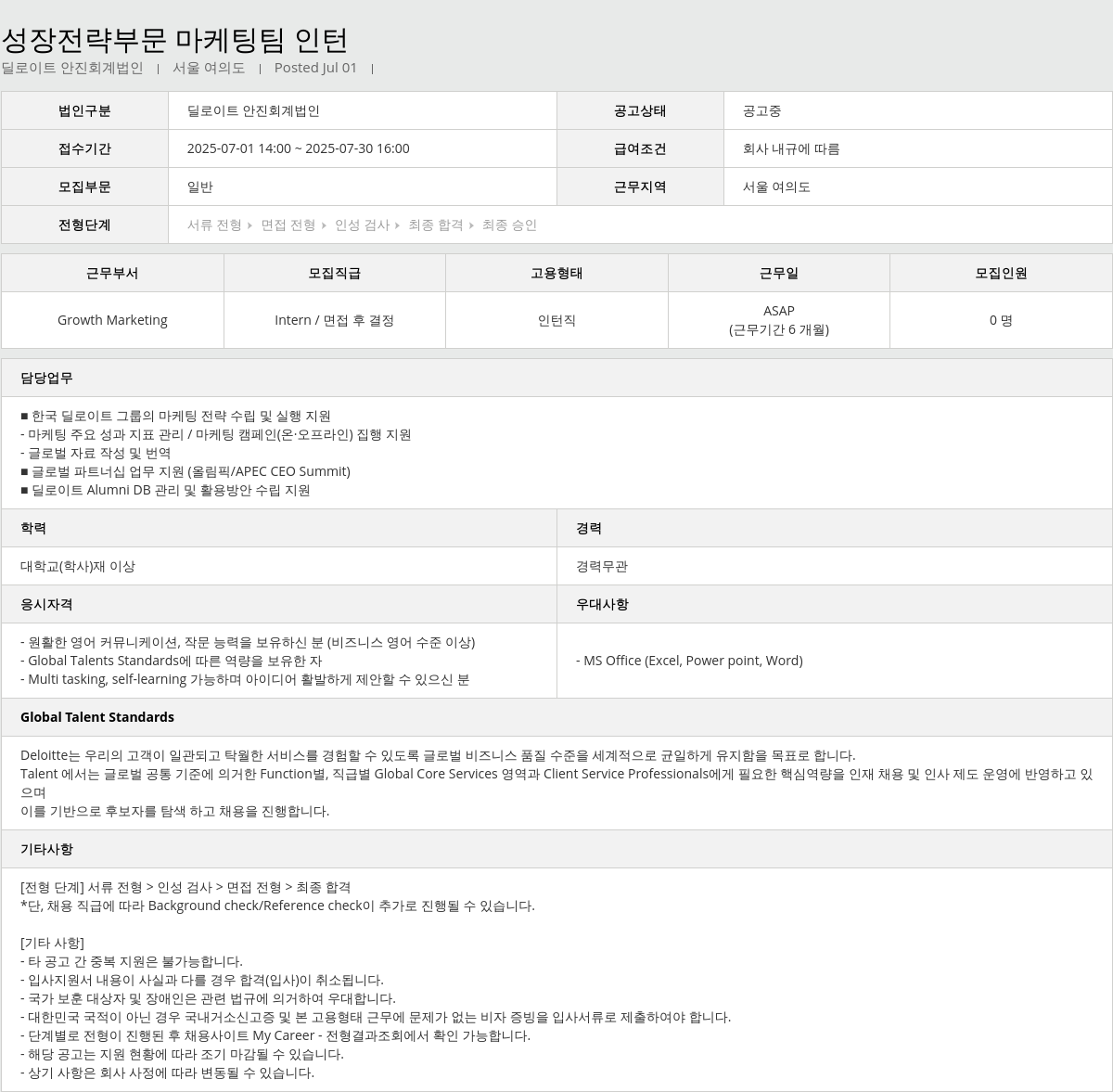Viewport: 1113px width, 1092px height.
Task: Click the 서울 여의도 location under title
Action: 209,68
